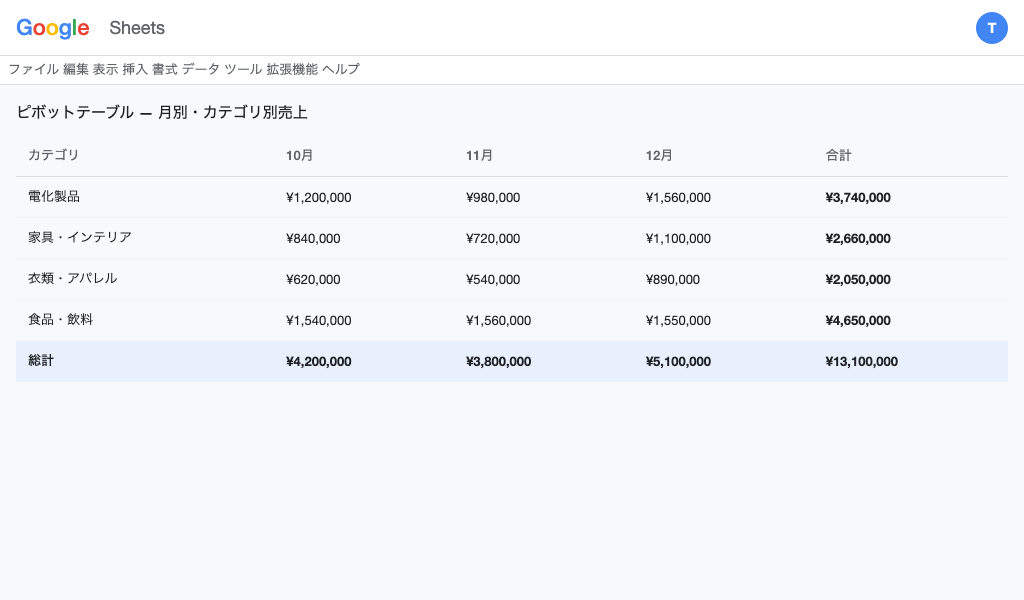
Task: Click the Sheets app title
Action: pos(137,28)
